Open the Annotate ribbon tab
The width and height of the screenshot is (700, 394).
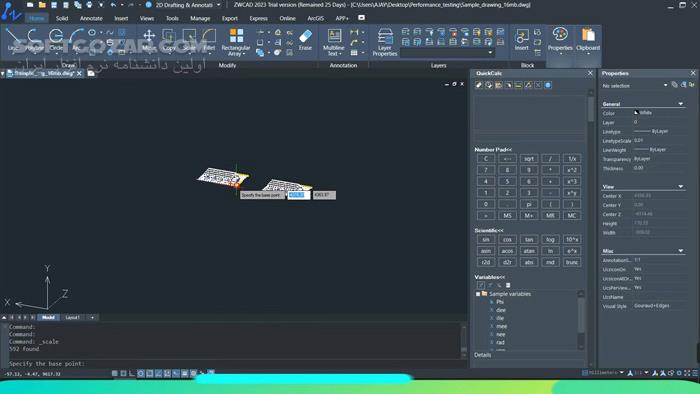click(x=91, y=18)
